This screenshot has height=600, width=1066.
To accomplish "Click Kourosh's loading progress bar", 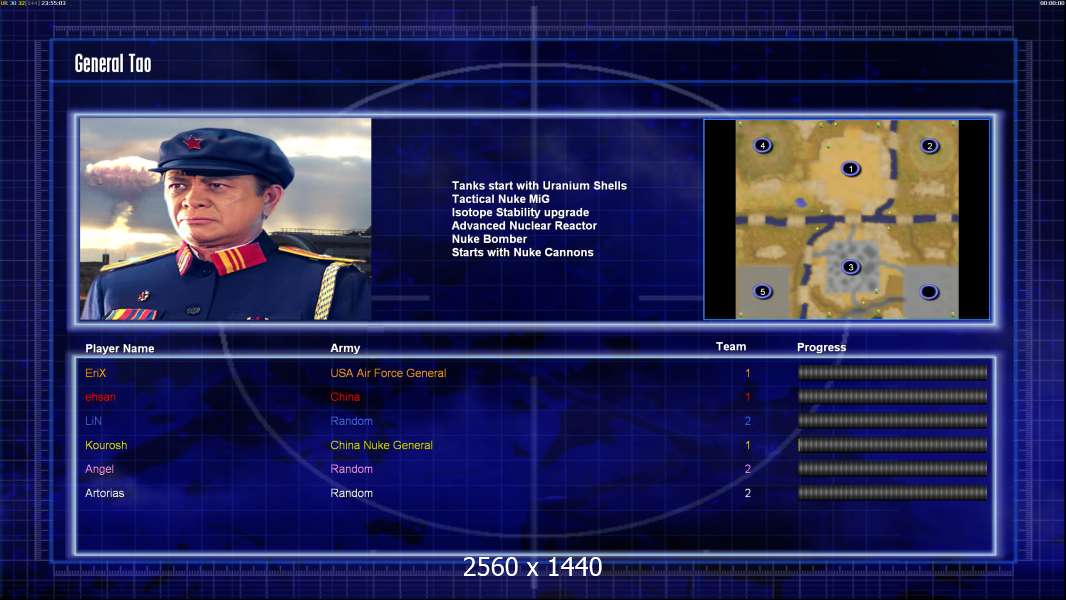I will tap(893, 445).
